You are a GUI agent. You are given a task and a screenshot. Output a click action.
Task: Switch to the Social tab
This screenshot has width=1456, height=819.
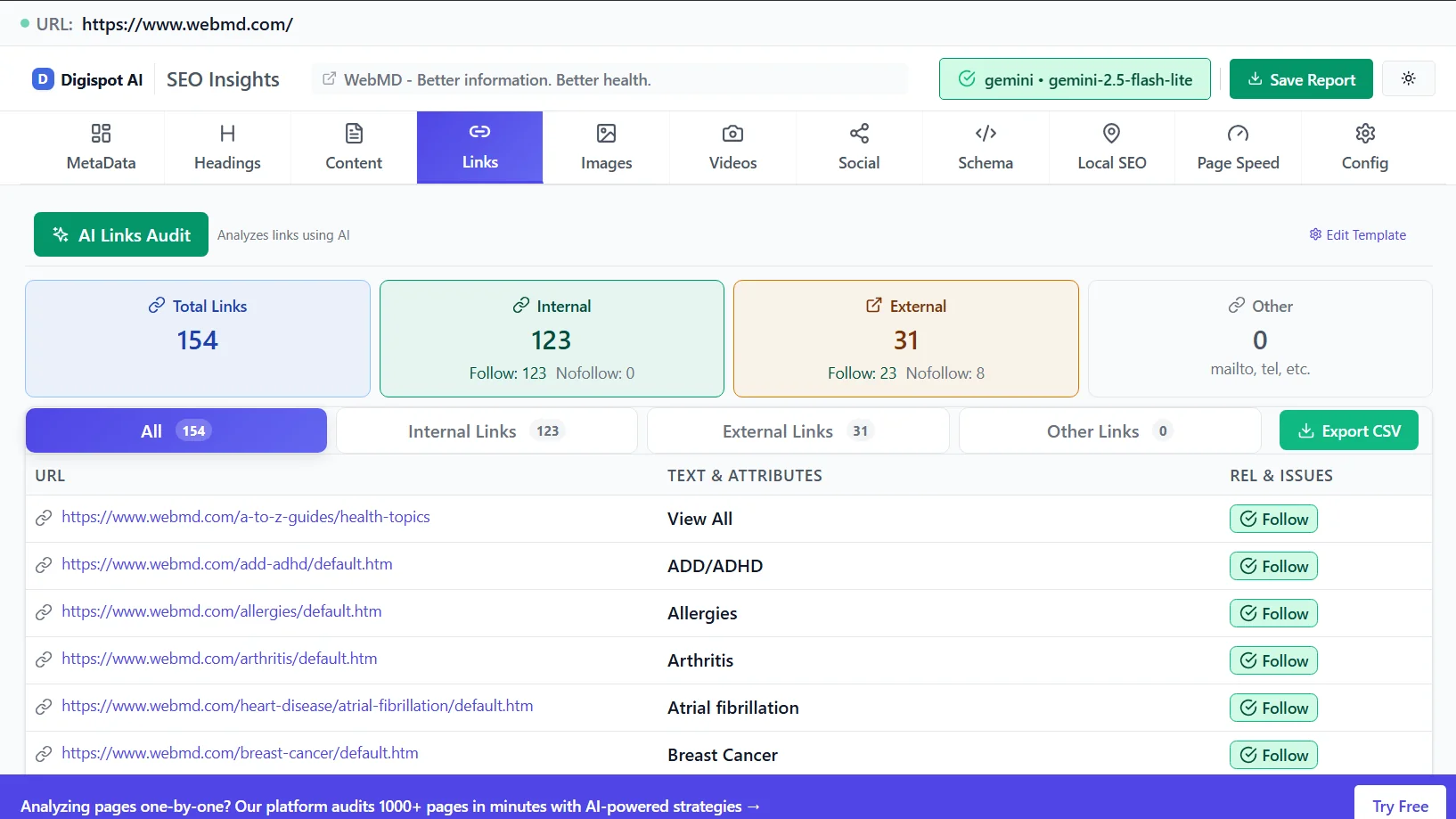[x=859, y=148]
